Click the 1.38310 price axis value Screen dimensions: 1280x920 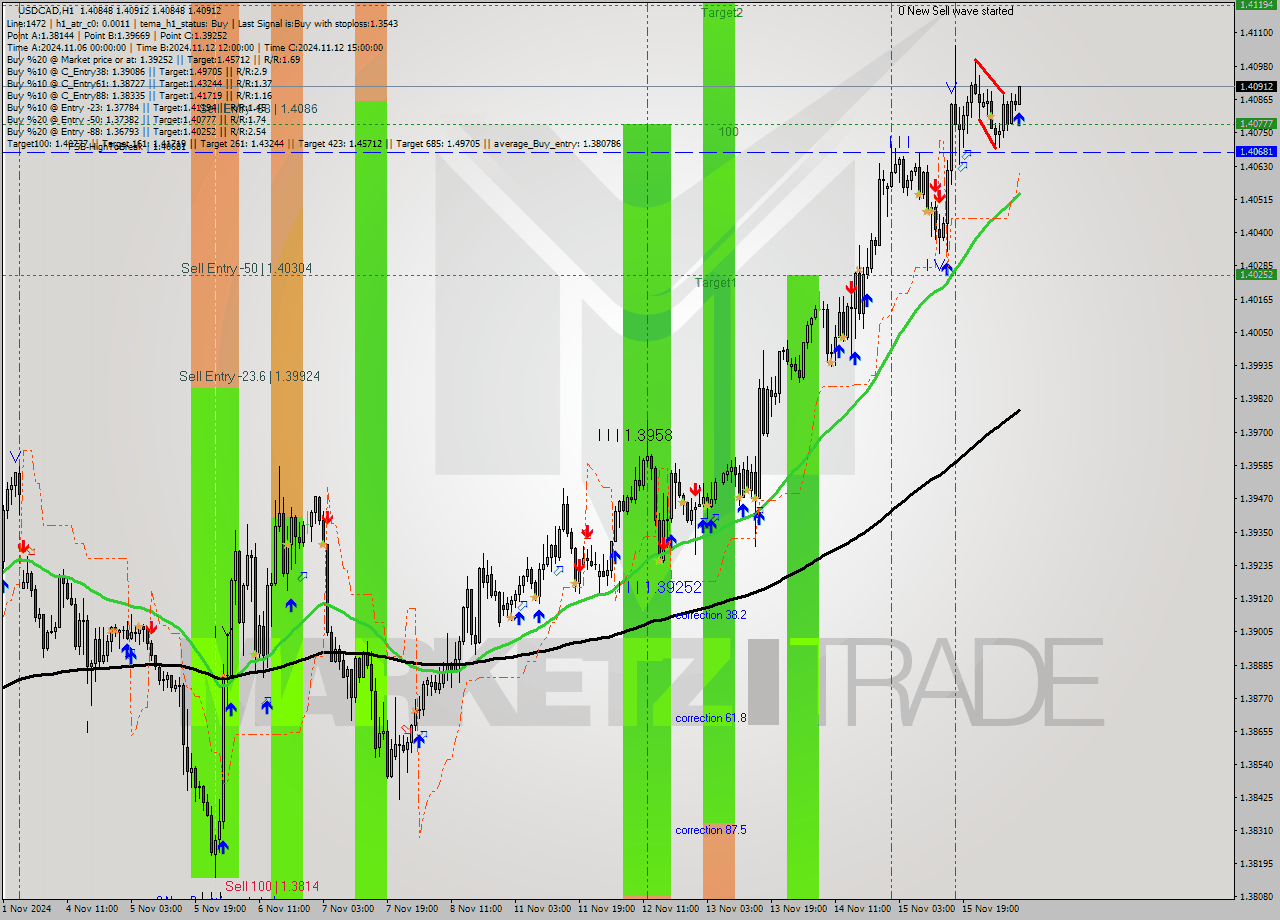click(1256, 830)
